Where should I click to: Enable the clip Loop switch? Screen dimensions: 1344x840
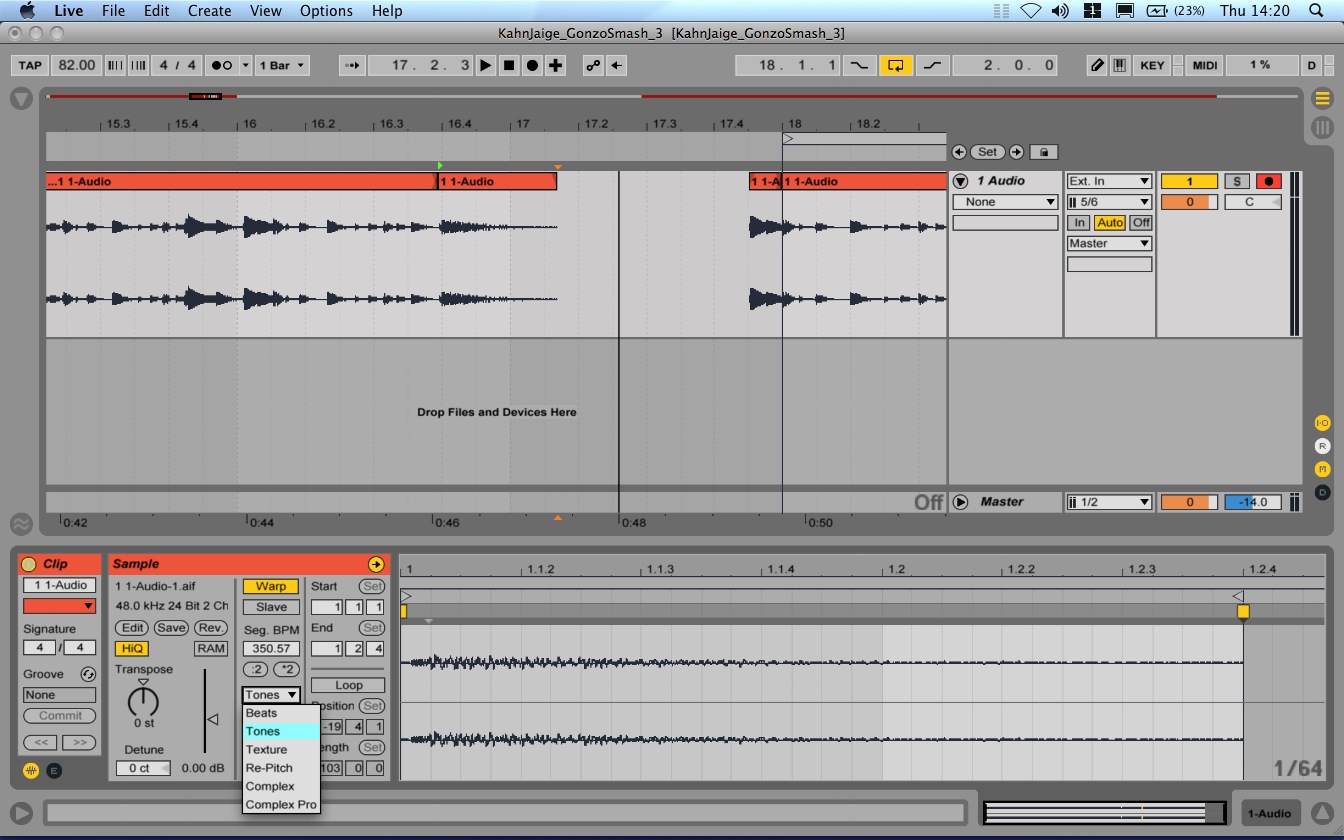click(348, 685)
